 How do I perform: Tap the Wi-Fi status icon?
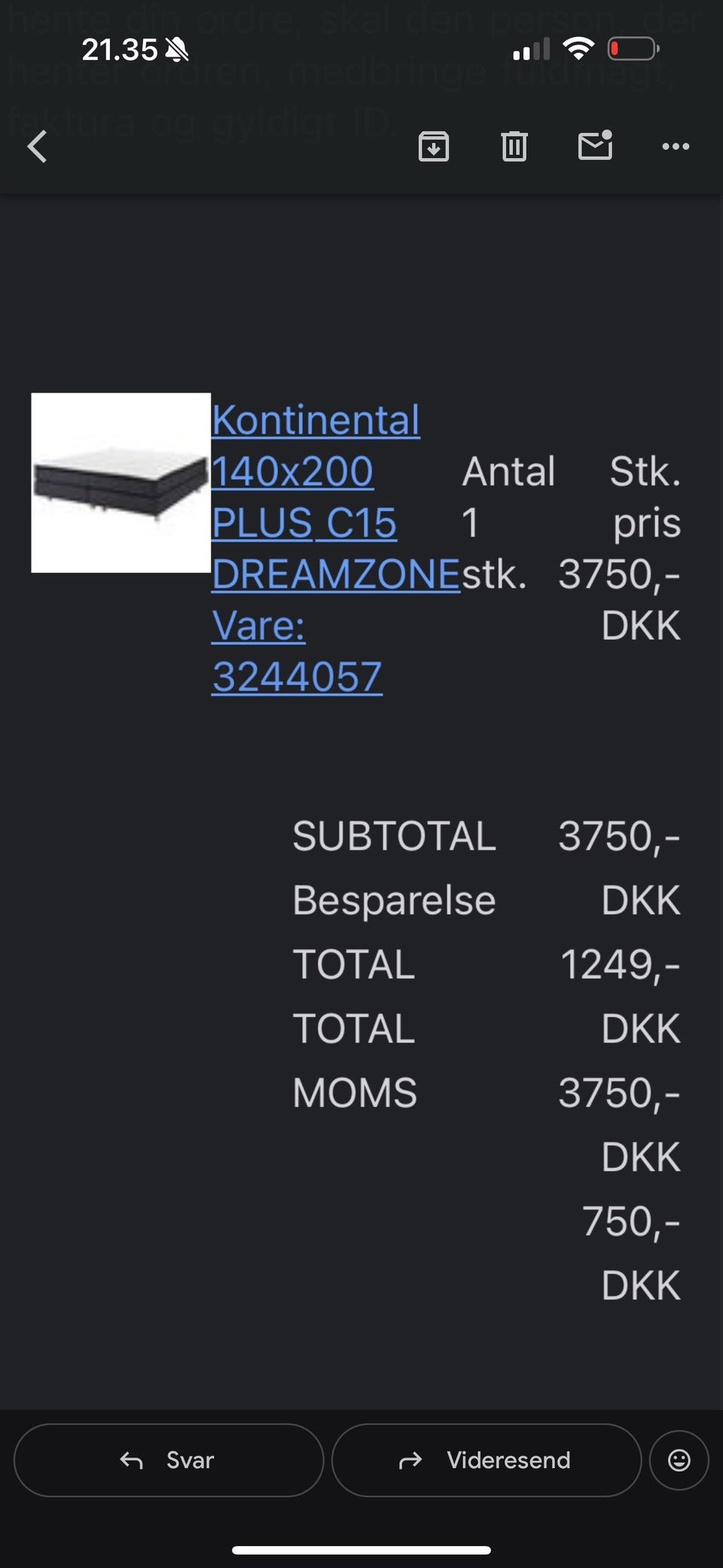point(578,50)
